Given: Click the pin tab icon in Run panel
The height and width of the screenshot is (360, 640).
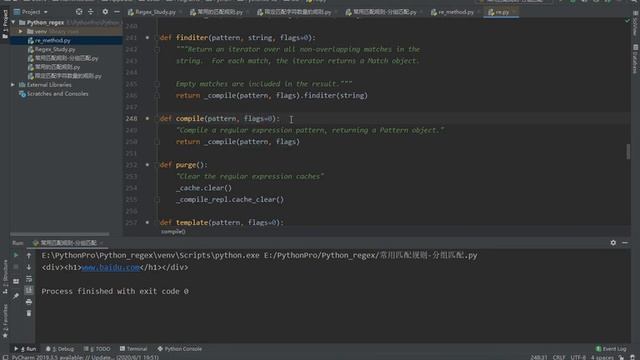Looking at the screenshot, I should click(16, 296).
